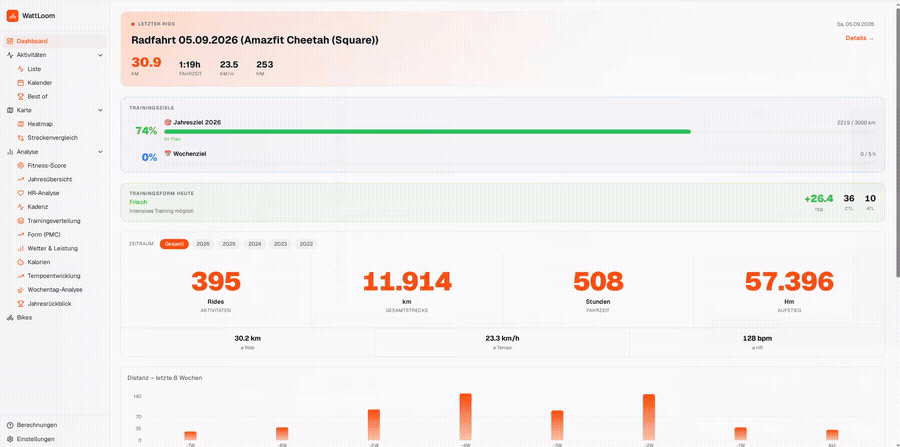This screenshot has height=447, width=900.
Task: Click the Jahresziel 2026 green progress bar
Action: pyautogui.click(x=427, y=131)
